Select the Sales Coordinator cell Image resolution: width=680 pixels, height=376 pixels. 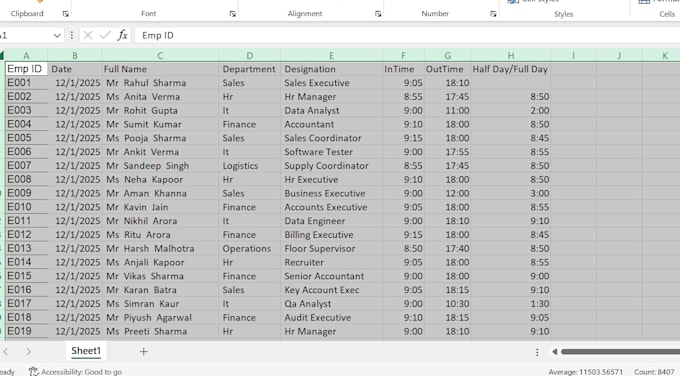(x=331, y=138)
